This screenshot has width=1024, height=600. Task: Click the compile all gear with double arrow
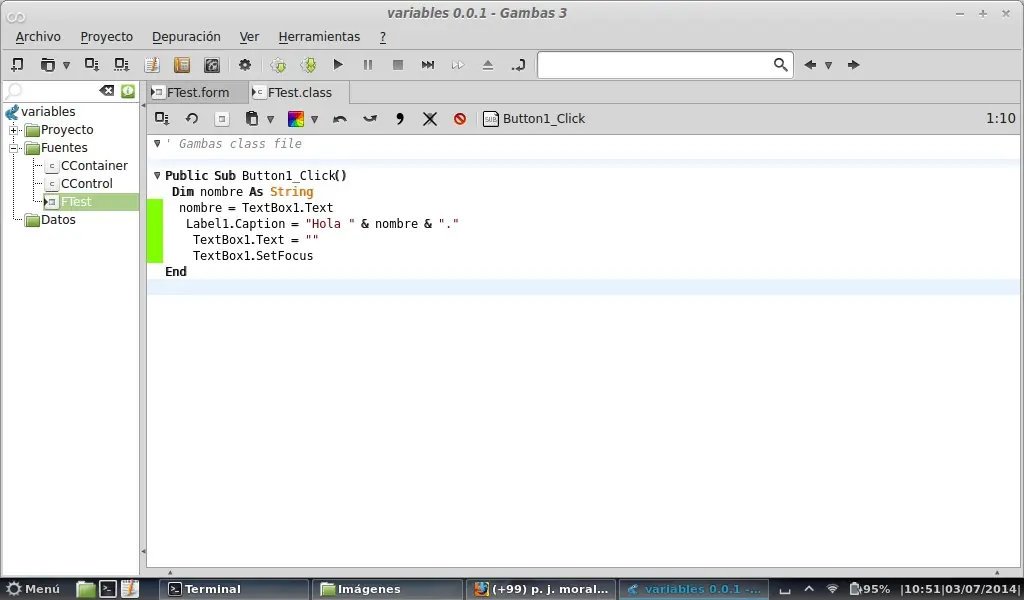(308, 65)
